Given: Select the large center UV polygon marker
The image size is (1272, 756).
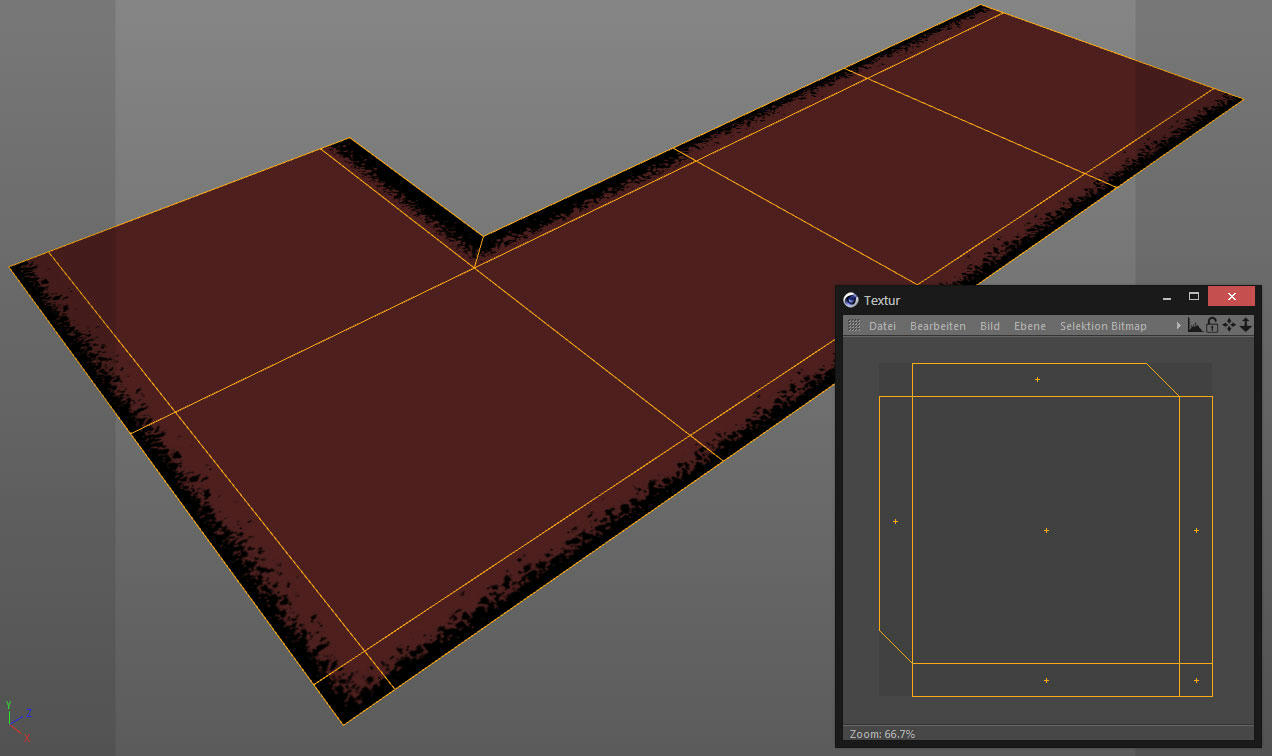Looking at the screenshot, I should [1046, 530].
